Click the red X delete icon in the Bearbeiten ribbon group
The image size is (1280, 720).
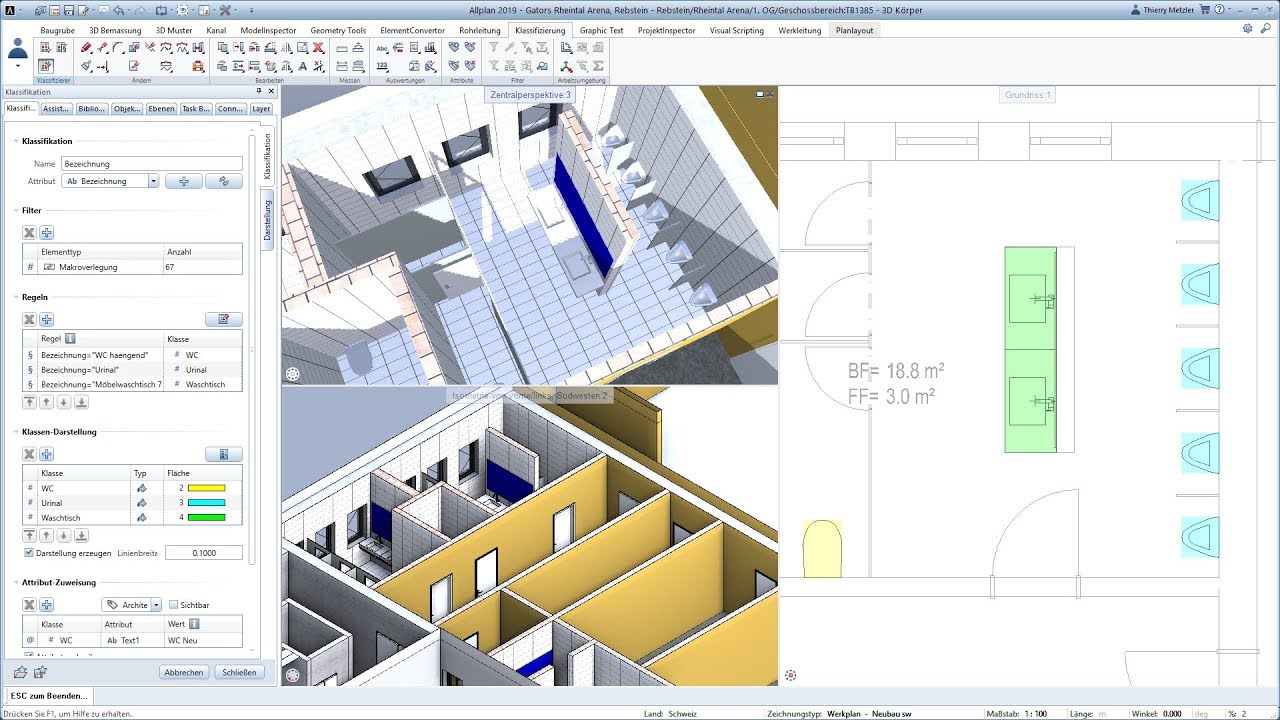318,47
